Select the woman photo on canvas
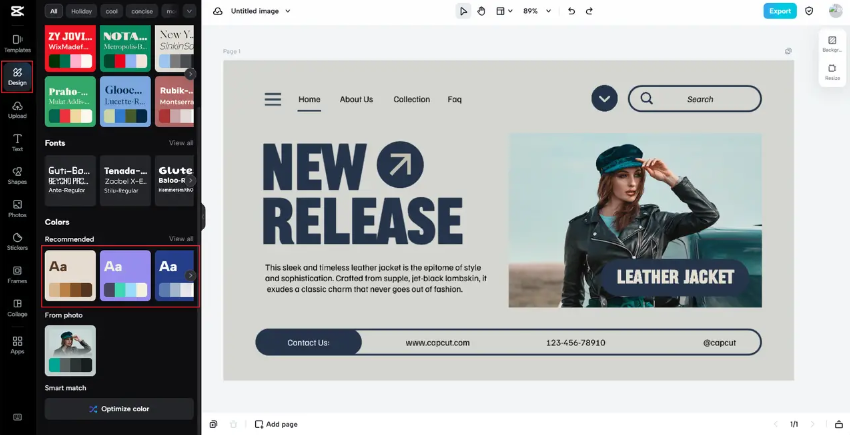The image size is (850, 435). coord(635,220)
